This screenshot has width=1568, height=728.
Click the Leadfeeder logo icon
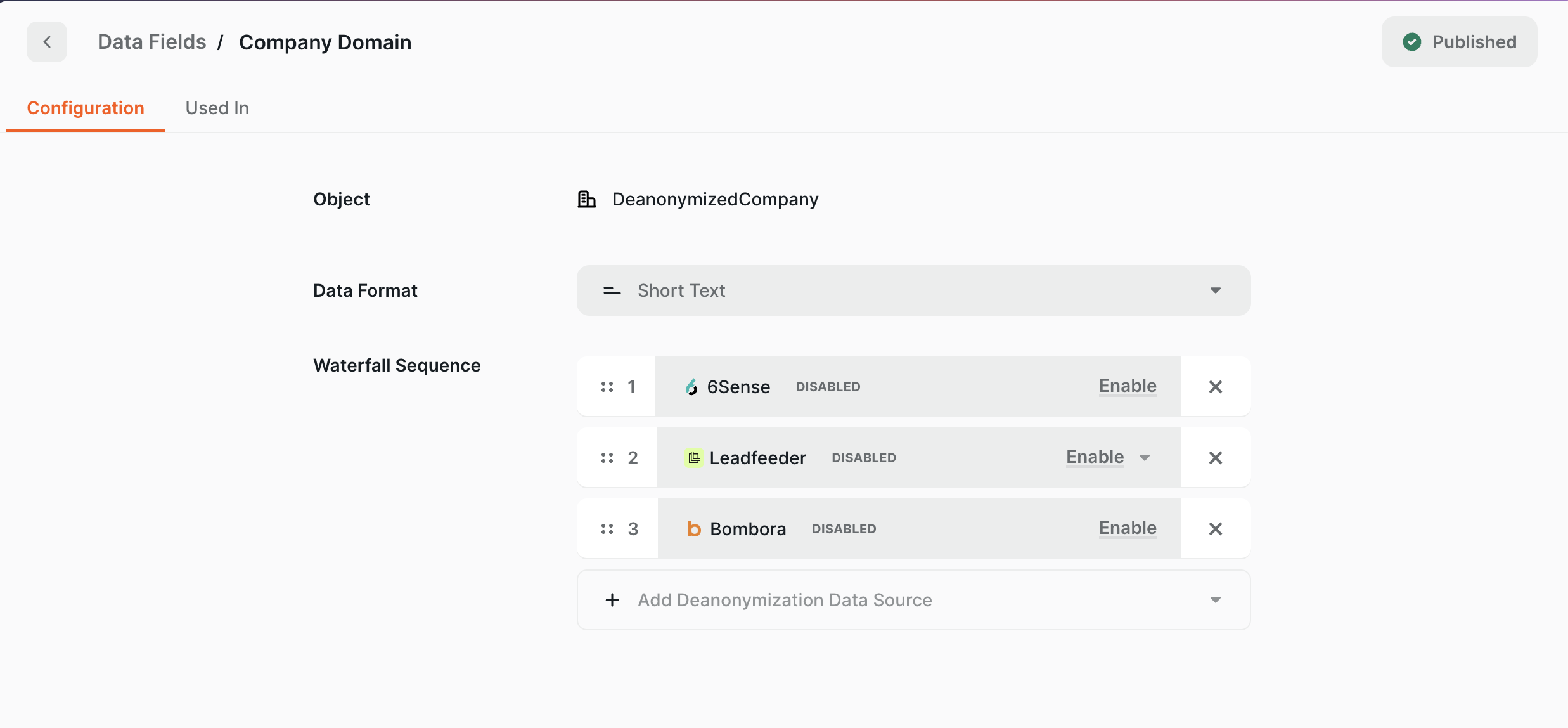tap(694, 458)
